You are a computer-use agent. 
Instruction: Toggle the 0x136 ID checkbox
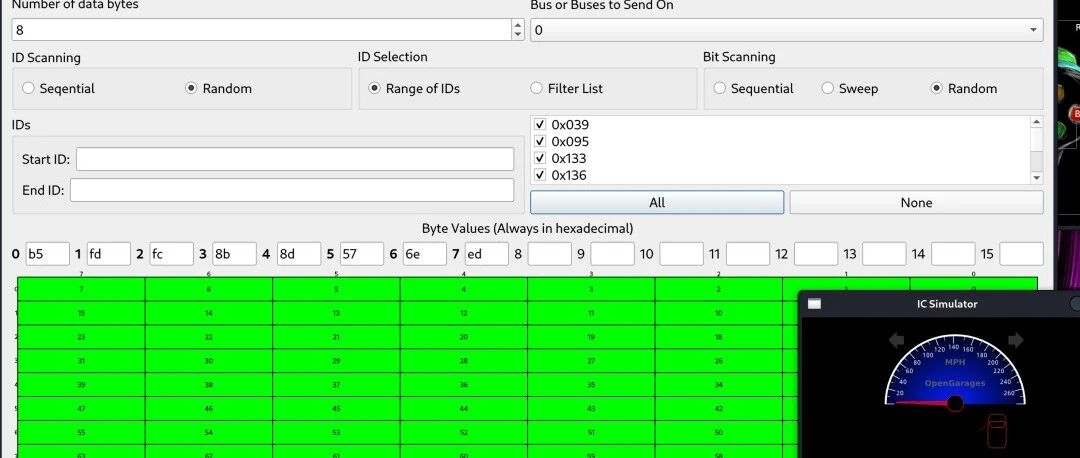(540, 175)
